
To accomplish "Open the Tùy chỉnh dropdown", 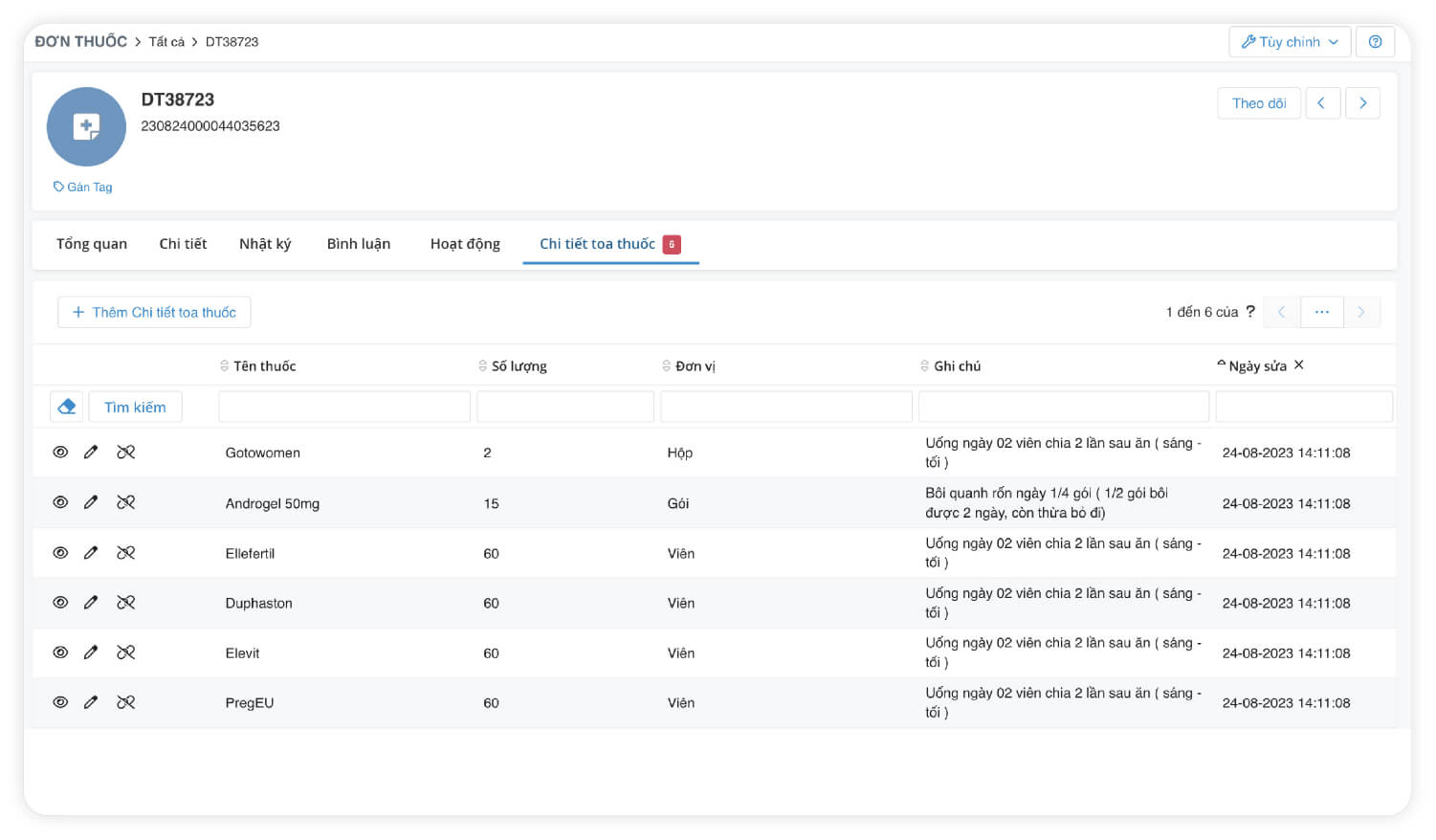I will 1290,42.
